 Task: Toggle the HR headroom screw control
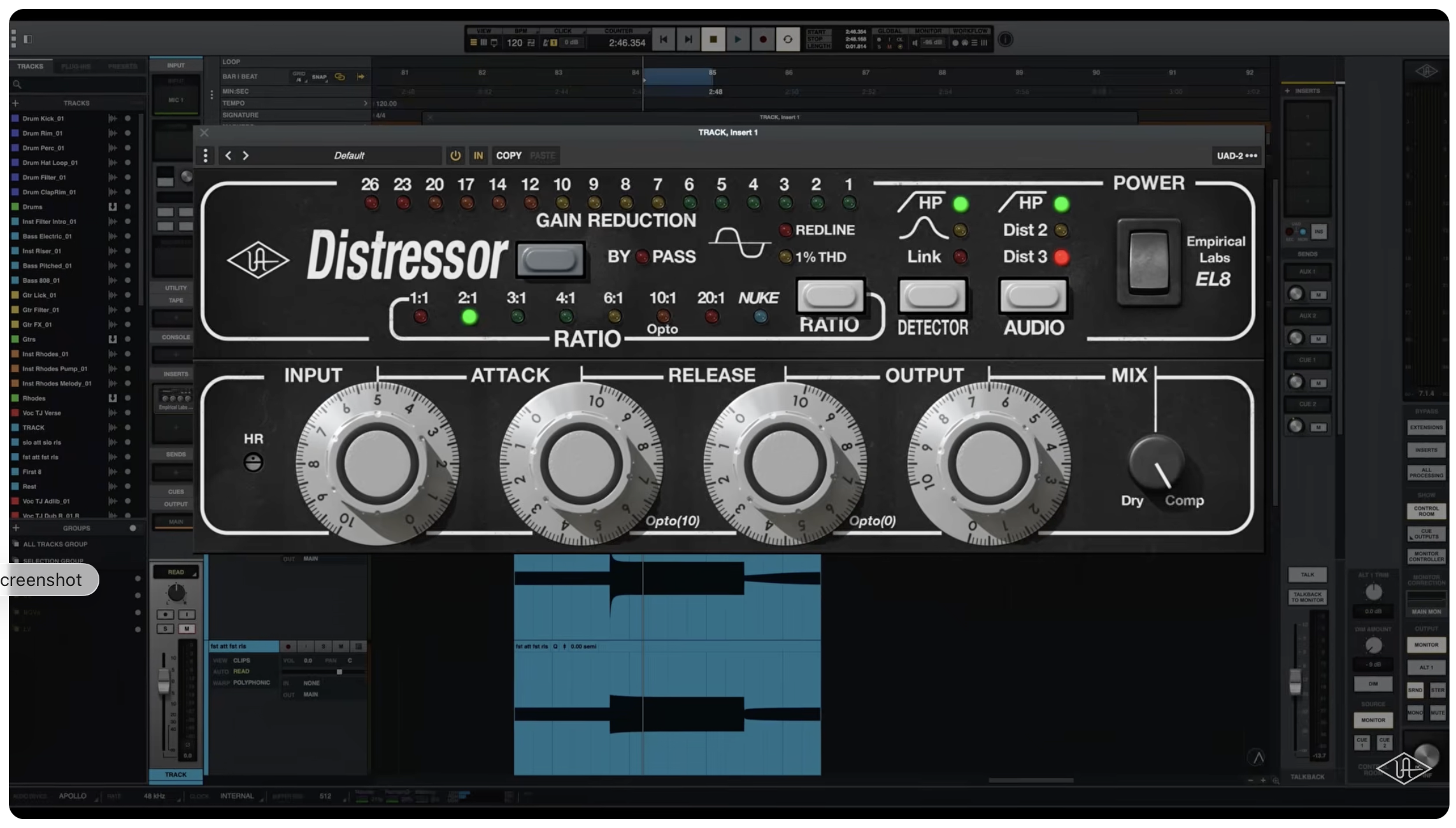[x=253, y=462]
